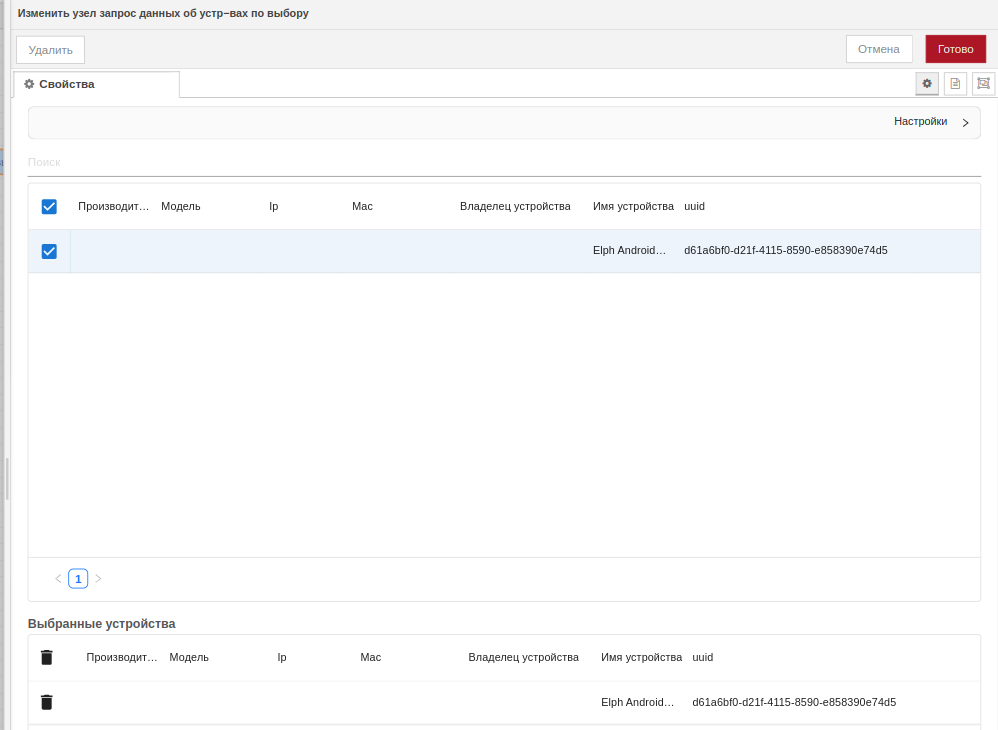Open node description document icon

coord(955,84)
